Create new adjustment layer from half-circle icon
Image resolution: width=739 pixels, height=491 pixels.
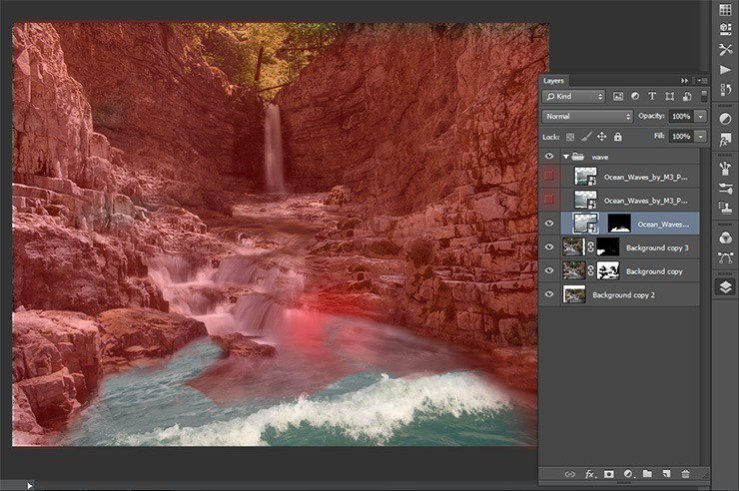(628, 473)
